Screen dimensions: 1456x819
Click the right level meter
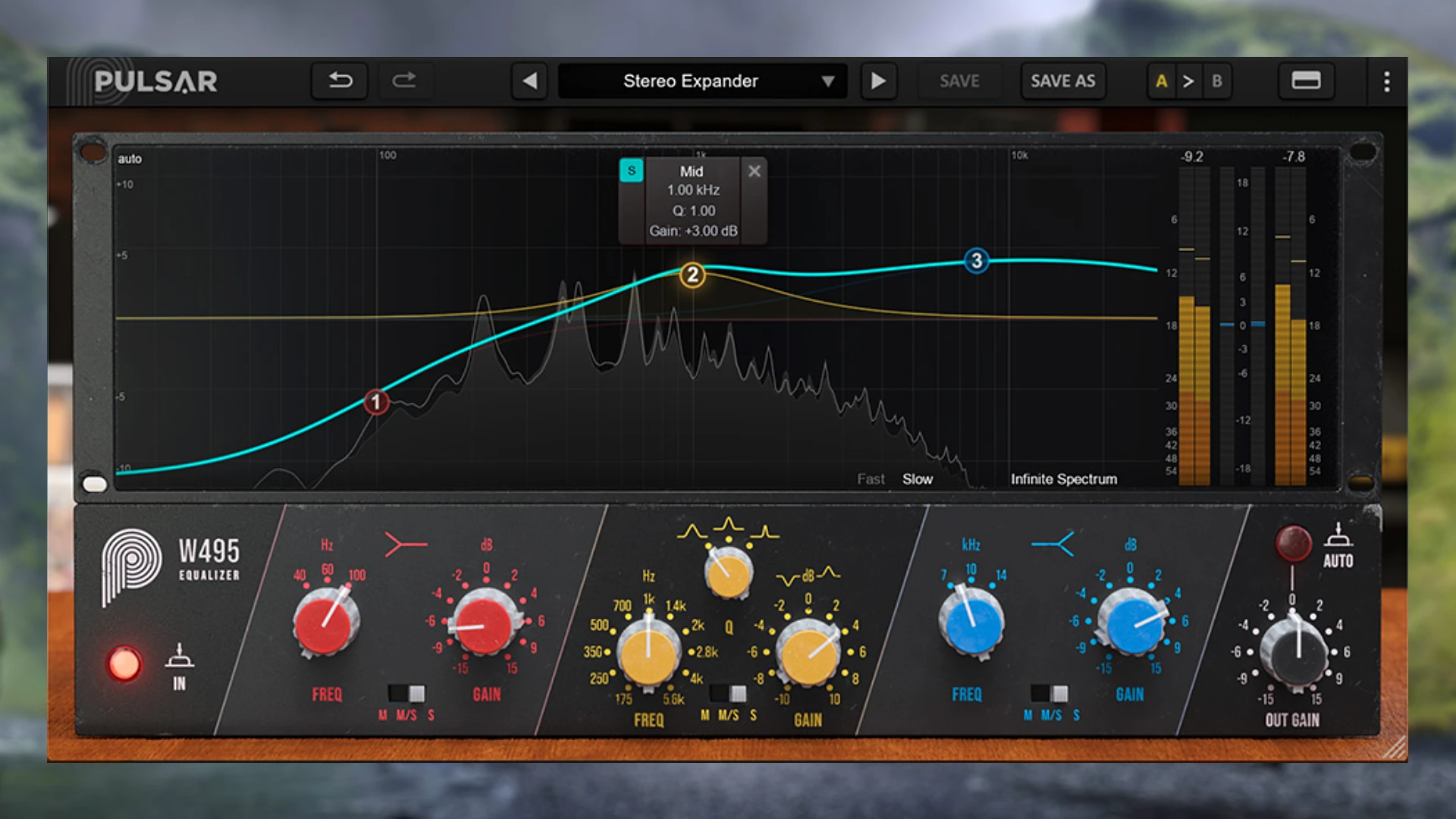[1291, 326]
